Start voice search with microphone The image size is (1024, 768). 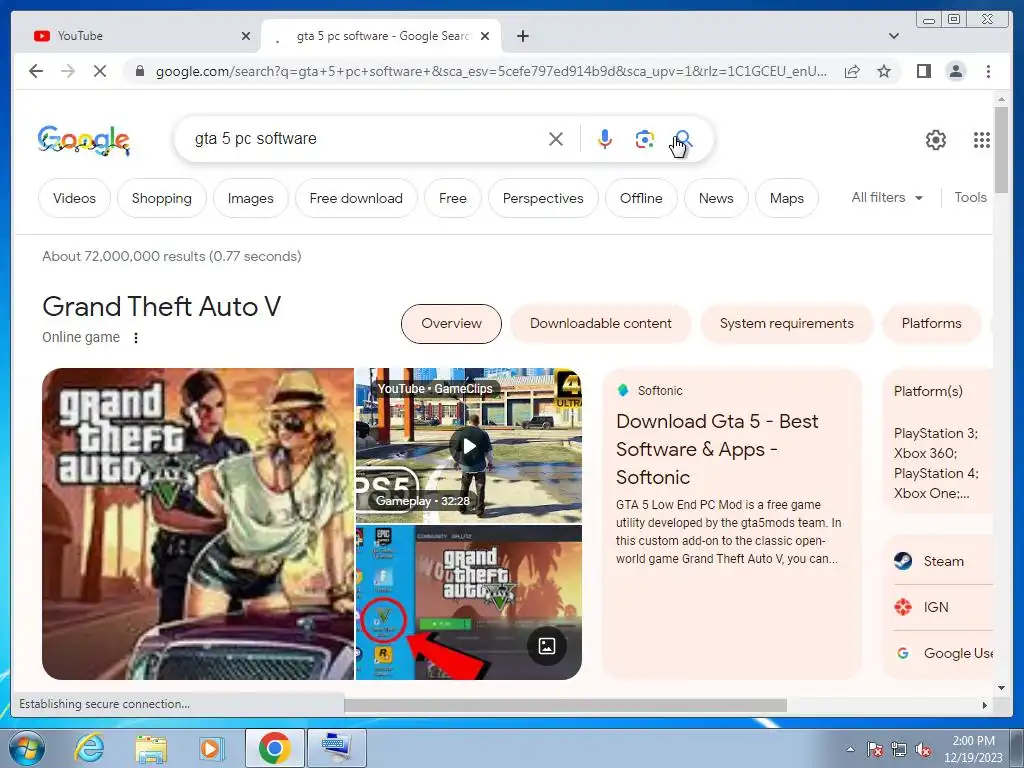pos(605,139)
